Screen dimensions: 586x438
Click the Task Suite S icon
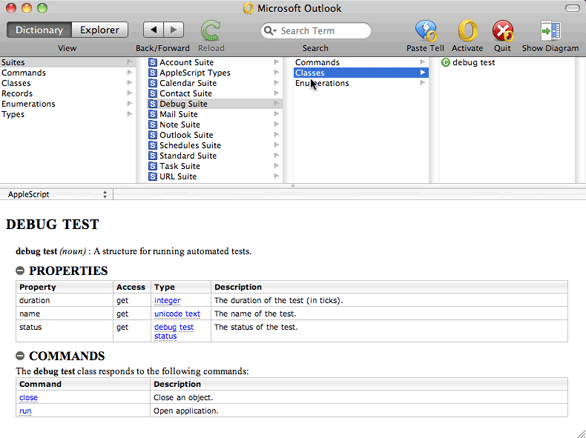[x=152, y=166]
